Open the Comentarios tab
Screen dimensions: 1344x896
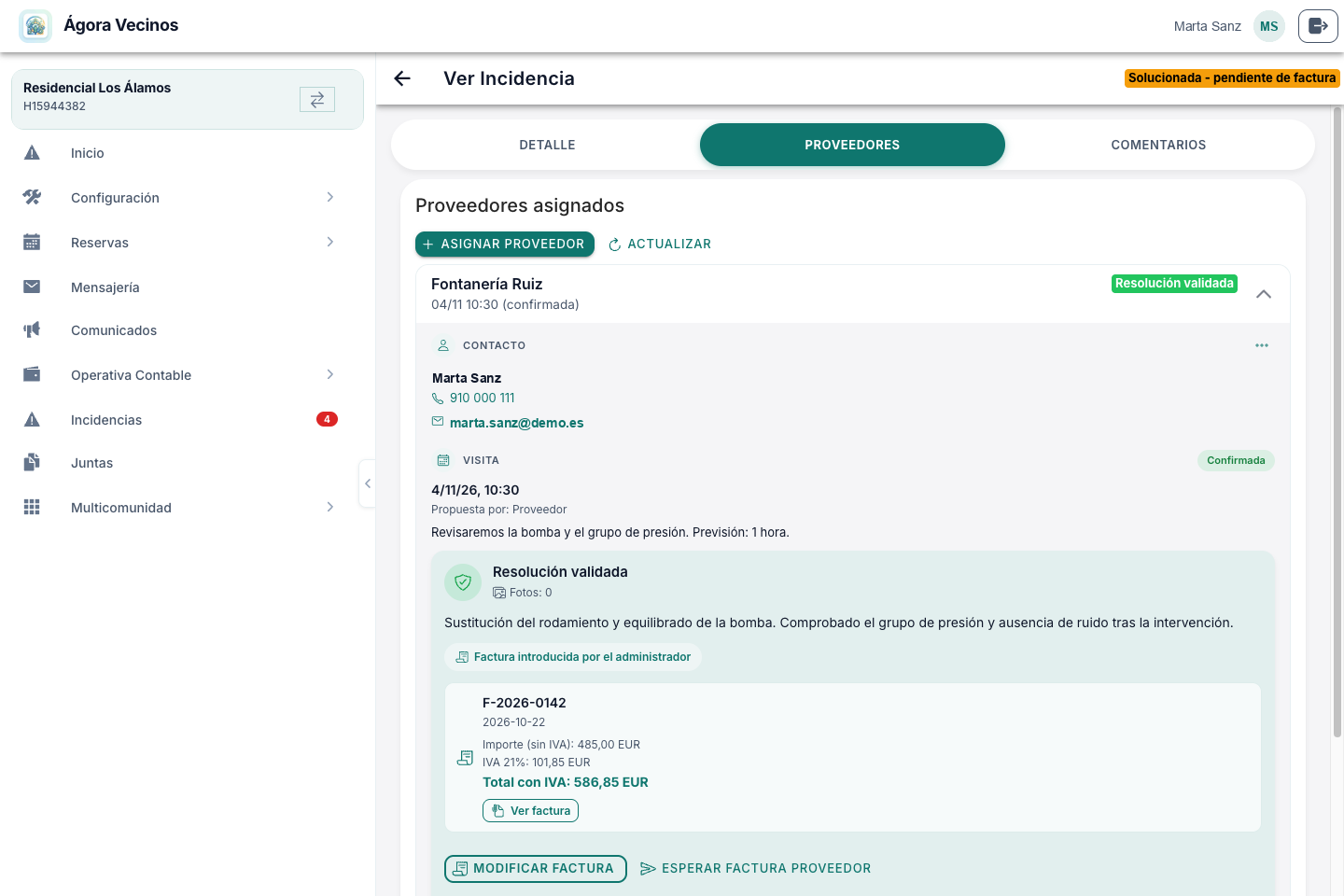pyautogui.click(x=1158, y=145)
